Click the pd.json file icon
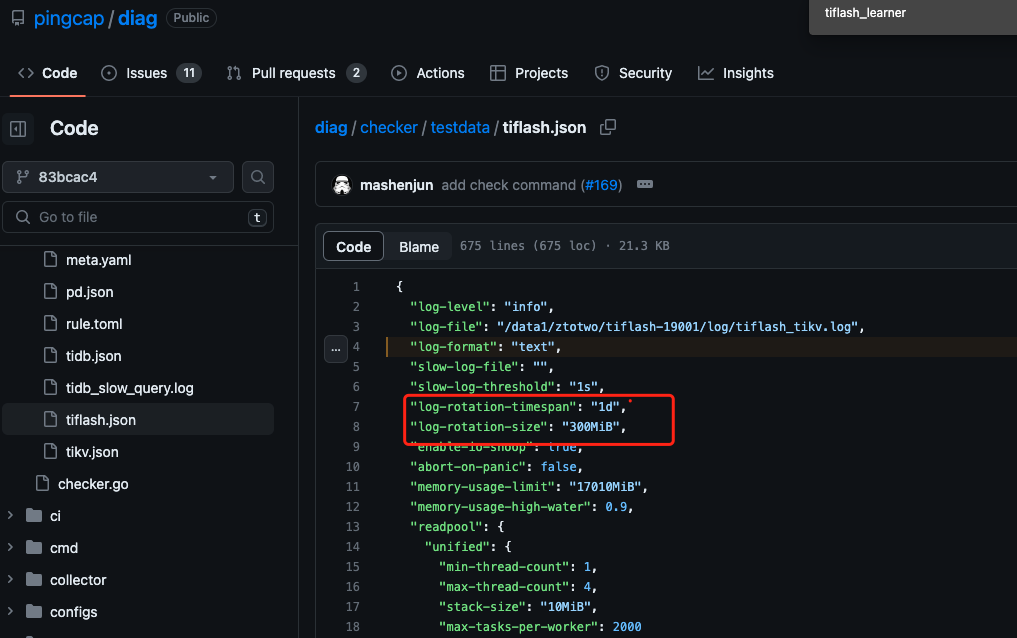 coord(50,291)
